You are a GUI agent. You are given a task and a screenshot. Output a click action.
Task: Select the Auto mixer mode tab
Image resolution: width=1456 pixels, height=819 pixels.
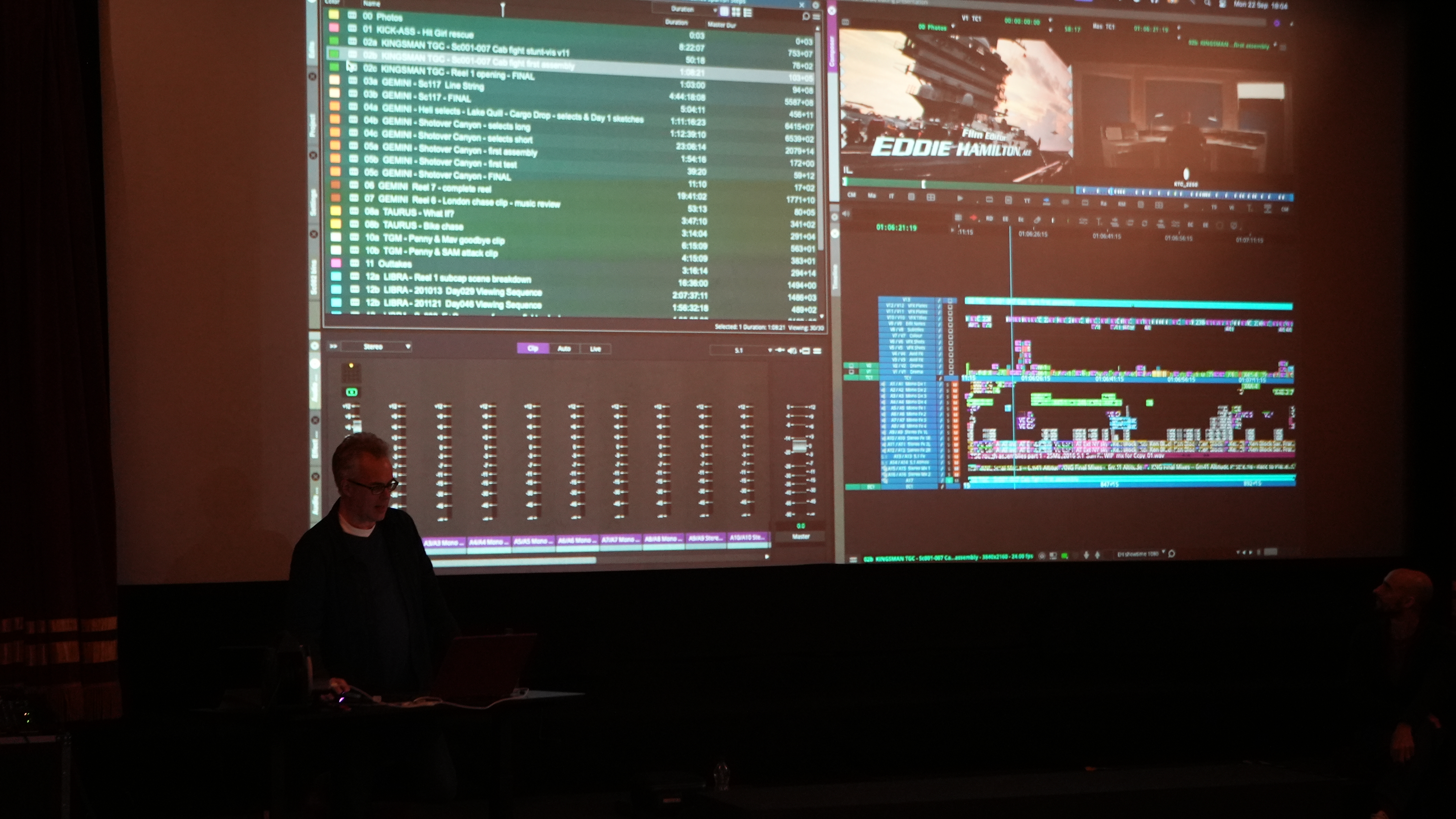tap(564, 348)
